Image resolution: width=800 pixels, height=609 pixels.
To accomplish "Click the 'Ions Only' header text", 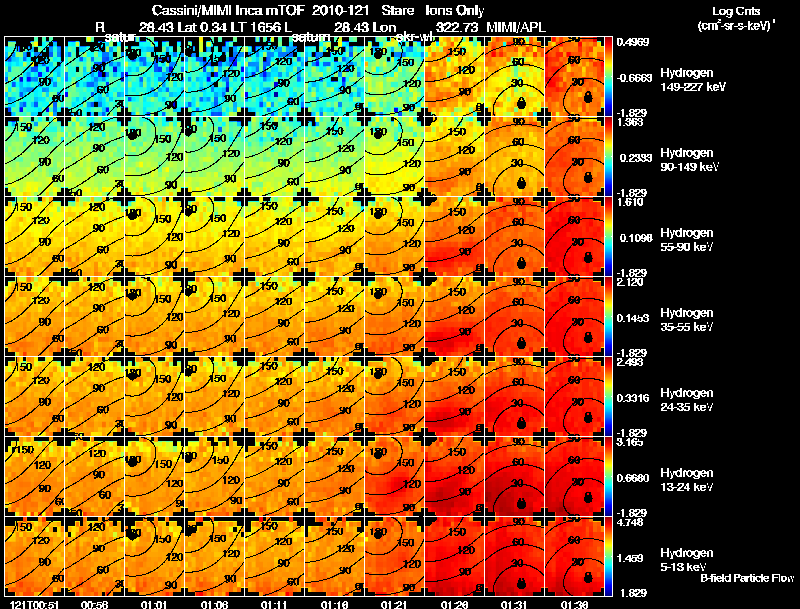I will pos(454,10).
